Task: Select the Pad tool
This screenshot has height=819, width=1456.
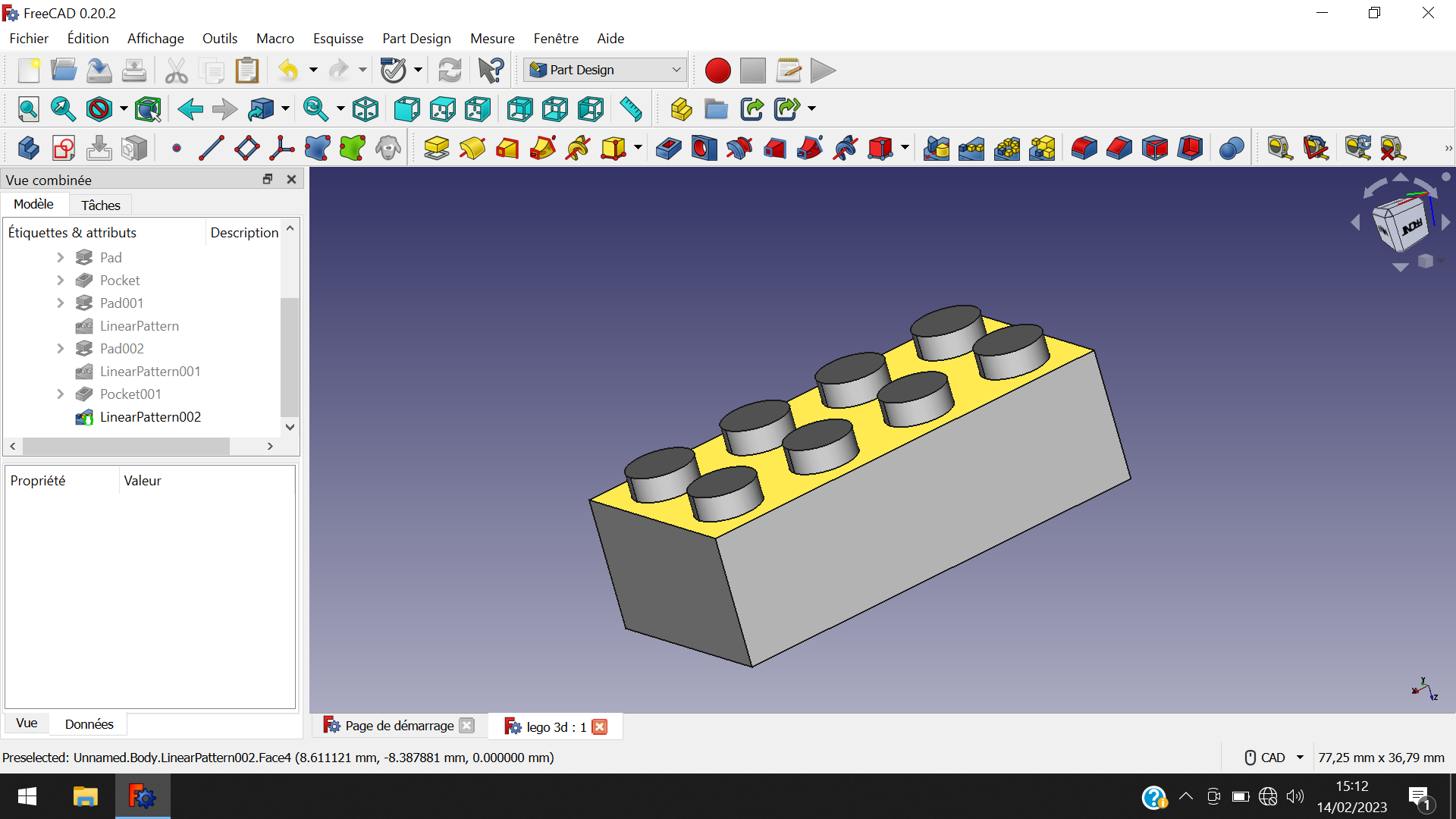Action: [436, 148]
